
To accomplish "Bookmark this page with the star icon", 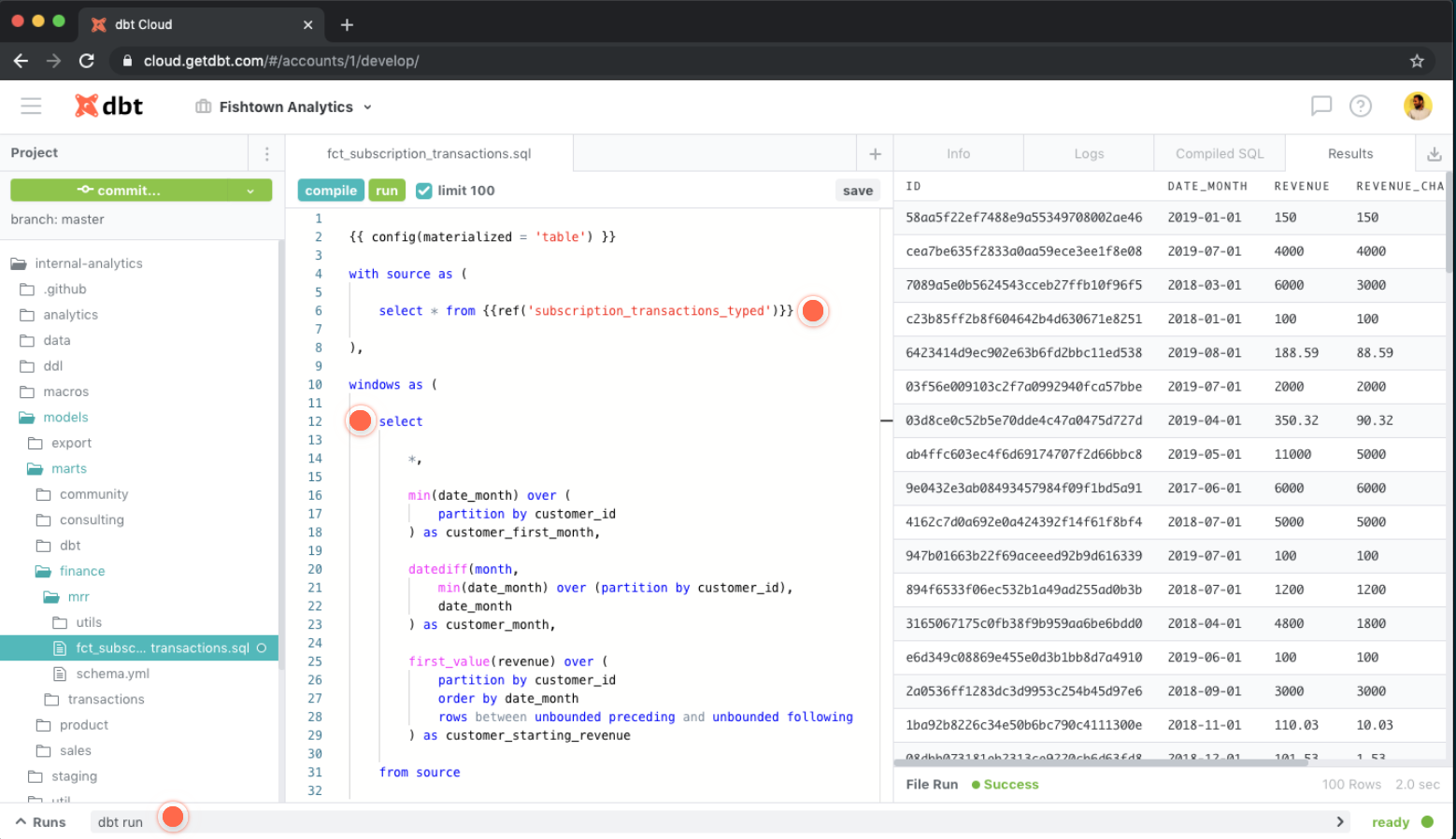I will 1416,61.
